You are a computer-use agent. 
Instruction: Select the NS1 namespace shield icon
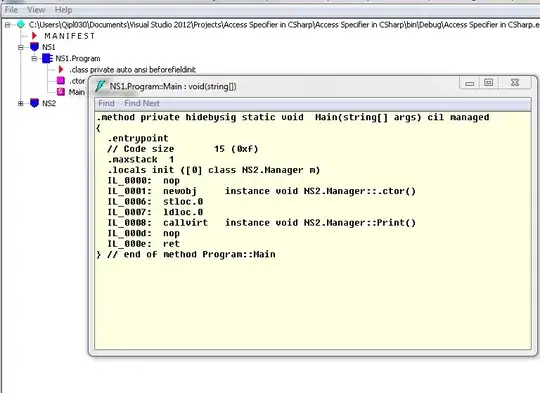(x=34, y=46)
